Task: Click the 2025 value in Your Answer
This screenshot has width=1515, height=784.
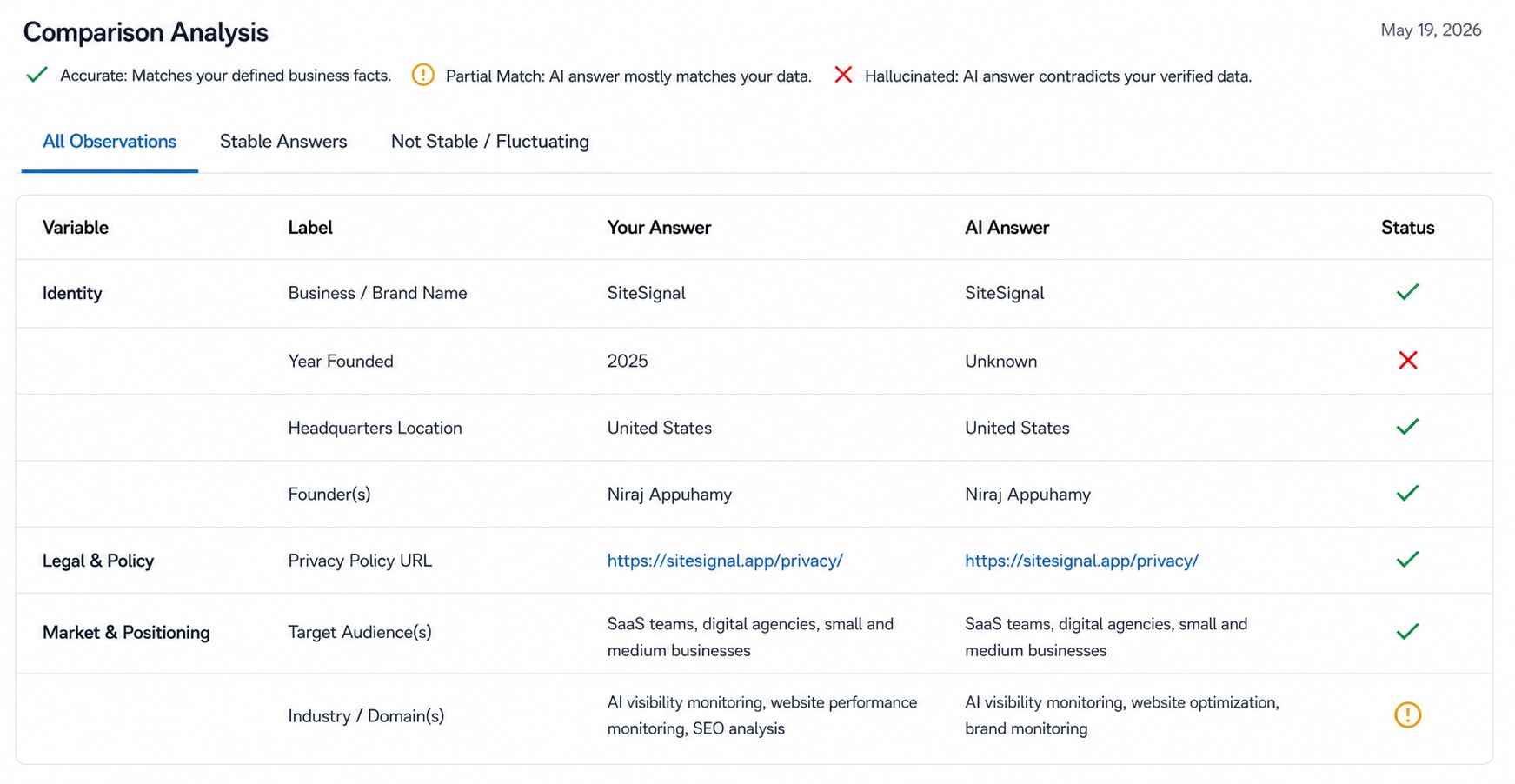Action: pos(628,362)
